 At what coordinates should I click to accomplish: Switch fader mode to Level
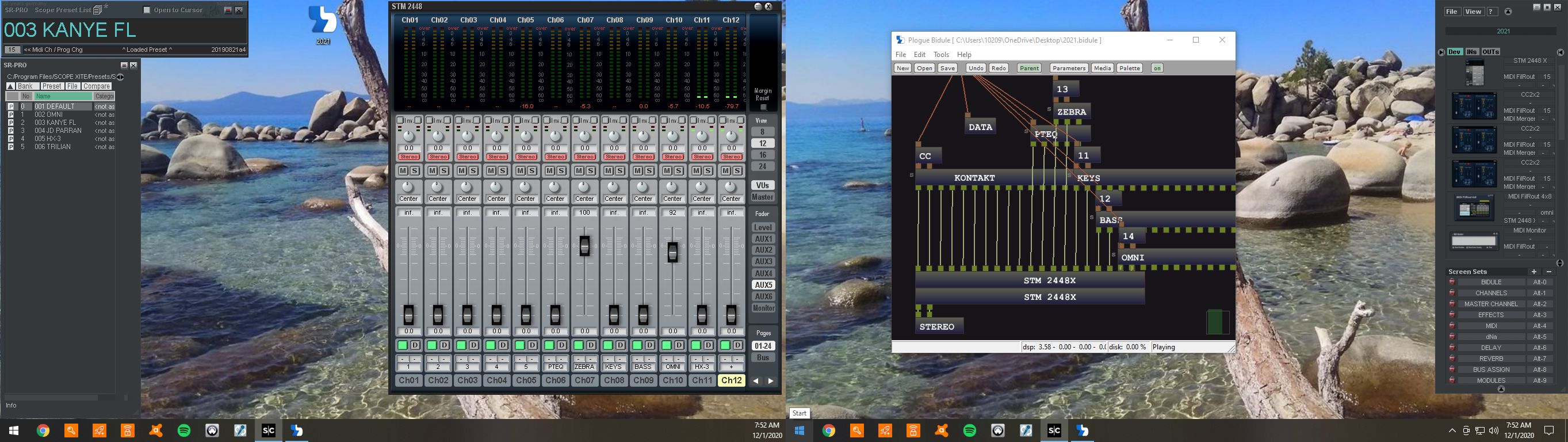763,227
